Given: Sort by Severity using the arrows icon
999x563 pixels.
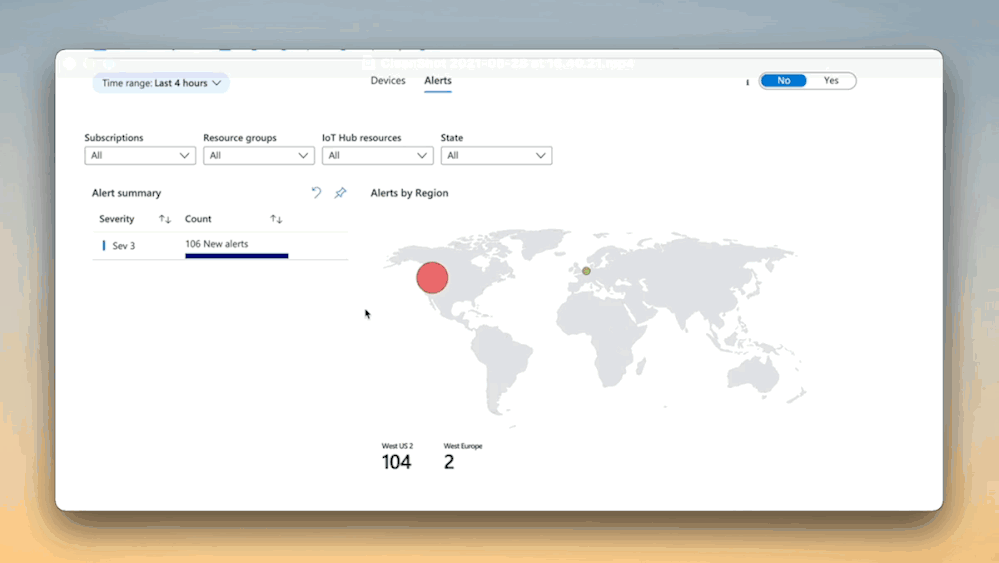Looking at the screenshot, I should (x=165, y=219).
